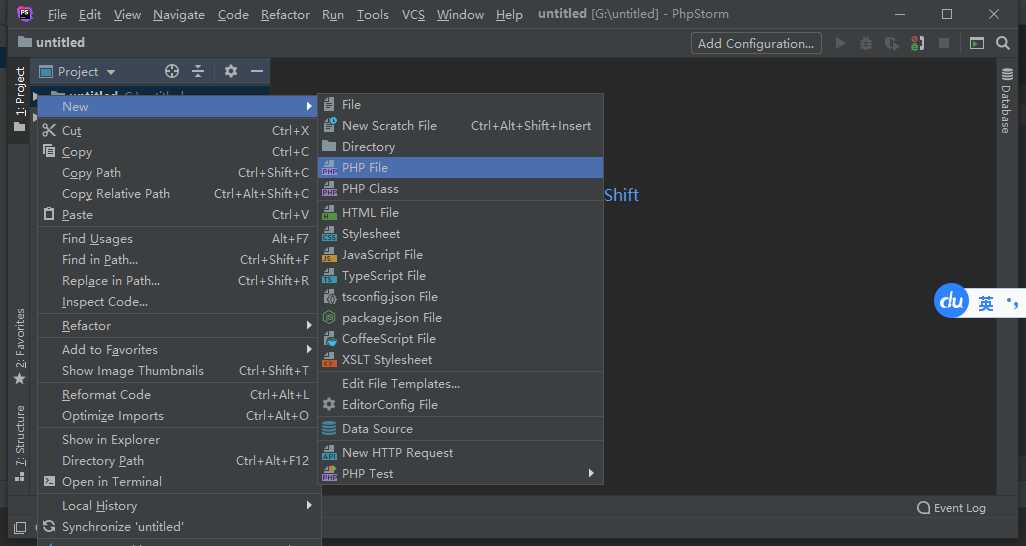The width and height of the screenshot is (1026, 546).
Task: Open the View menu
Action: tap(127, 14)
